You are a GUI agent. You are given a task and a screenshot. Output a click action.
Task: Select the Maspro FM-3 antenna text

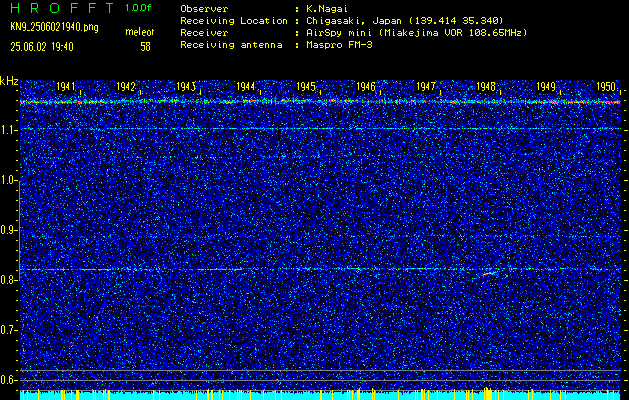coord(339,45)
